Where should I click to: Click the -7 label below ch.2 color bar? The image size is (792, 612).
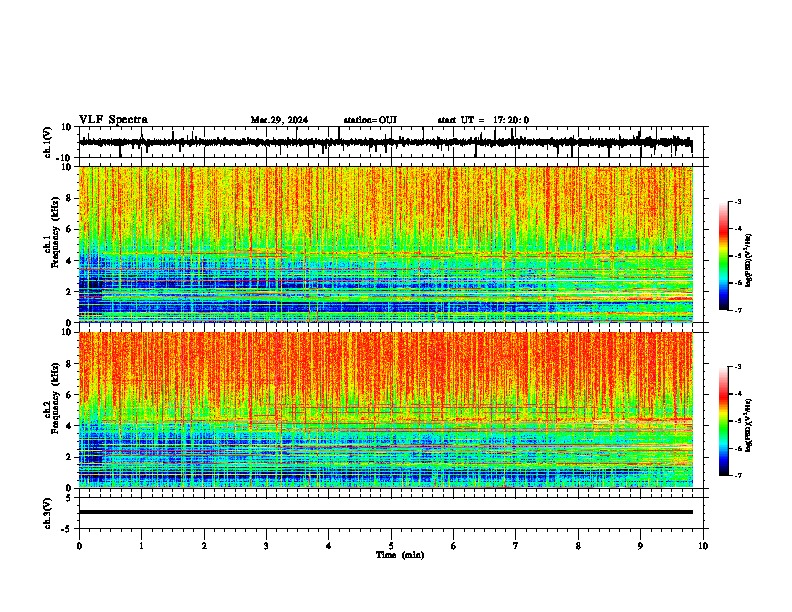[738, 475]
